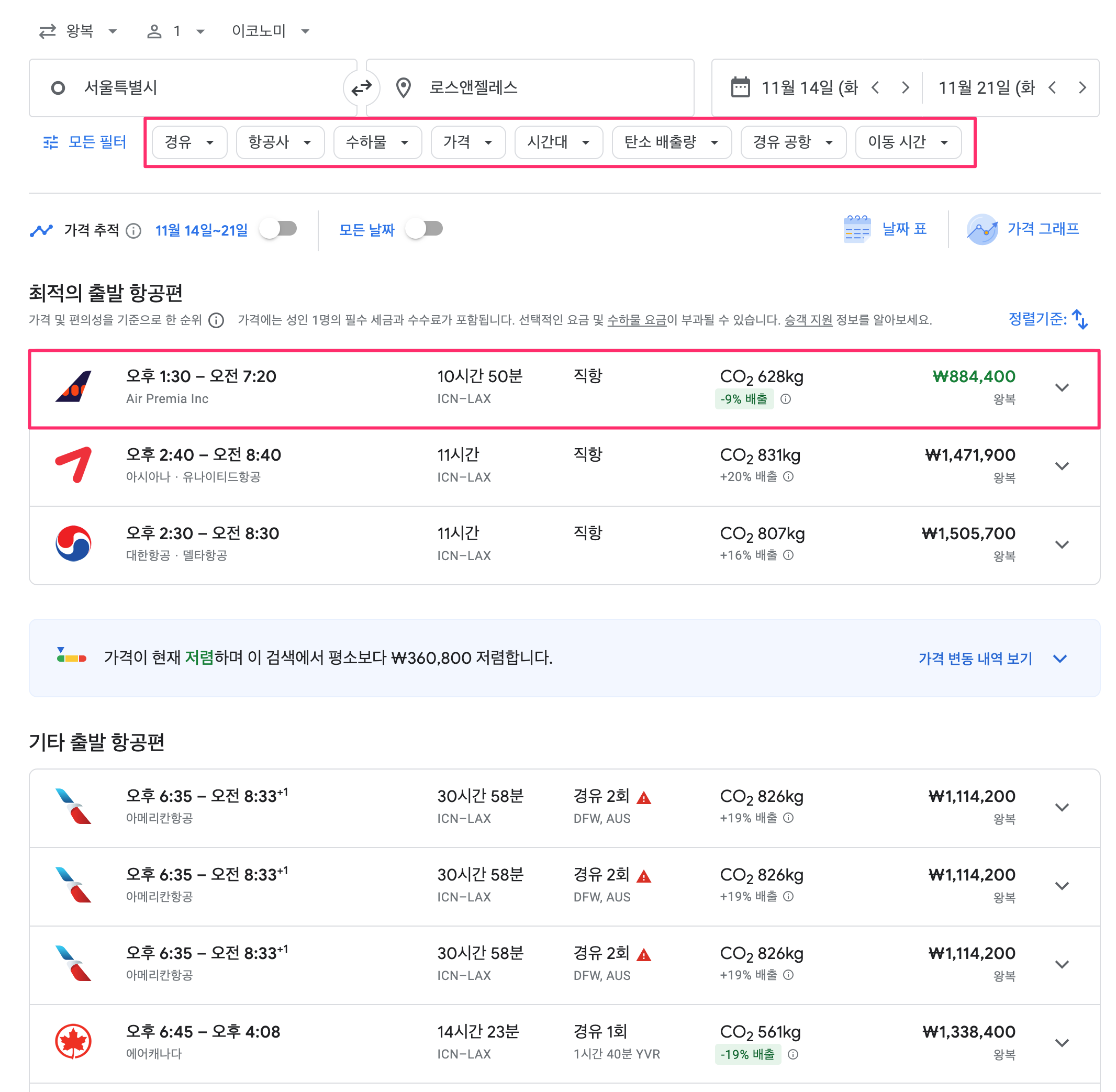
Task: Click the swap origin and destination icon
Action: pyautogui.click(x=361, y=87)
